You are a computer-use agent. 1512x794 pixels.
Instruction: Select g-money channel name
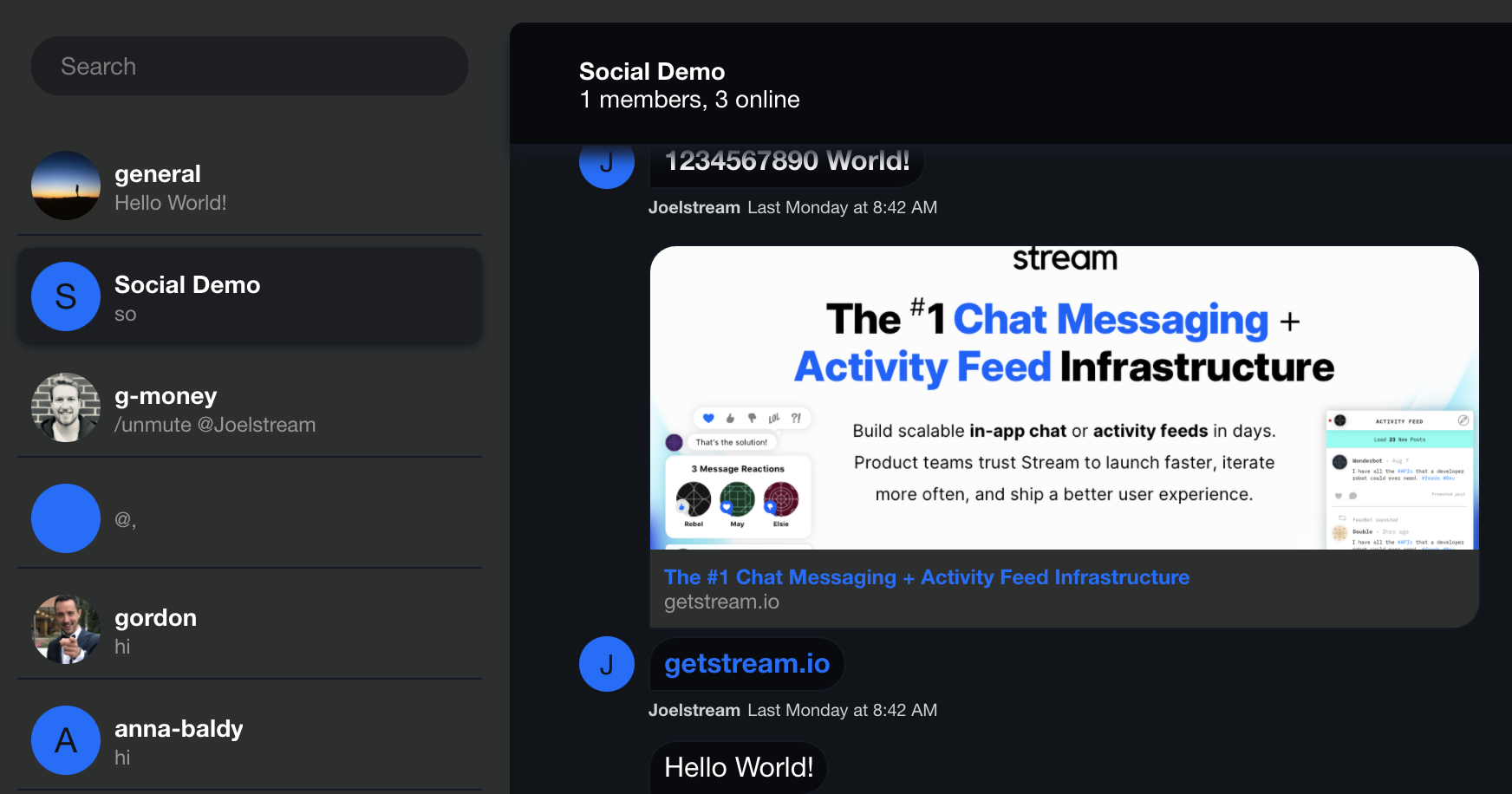coord(166,396)
